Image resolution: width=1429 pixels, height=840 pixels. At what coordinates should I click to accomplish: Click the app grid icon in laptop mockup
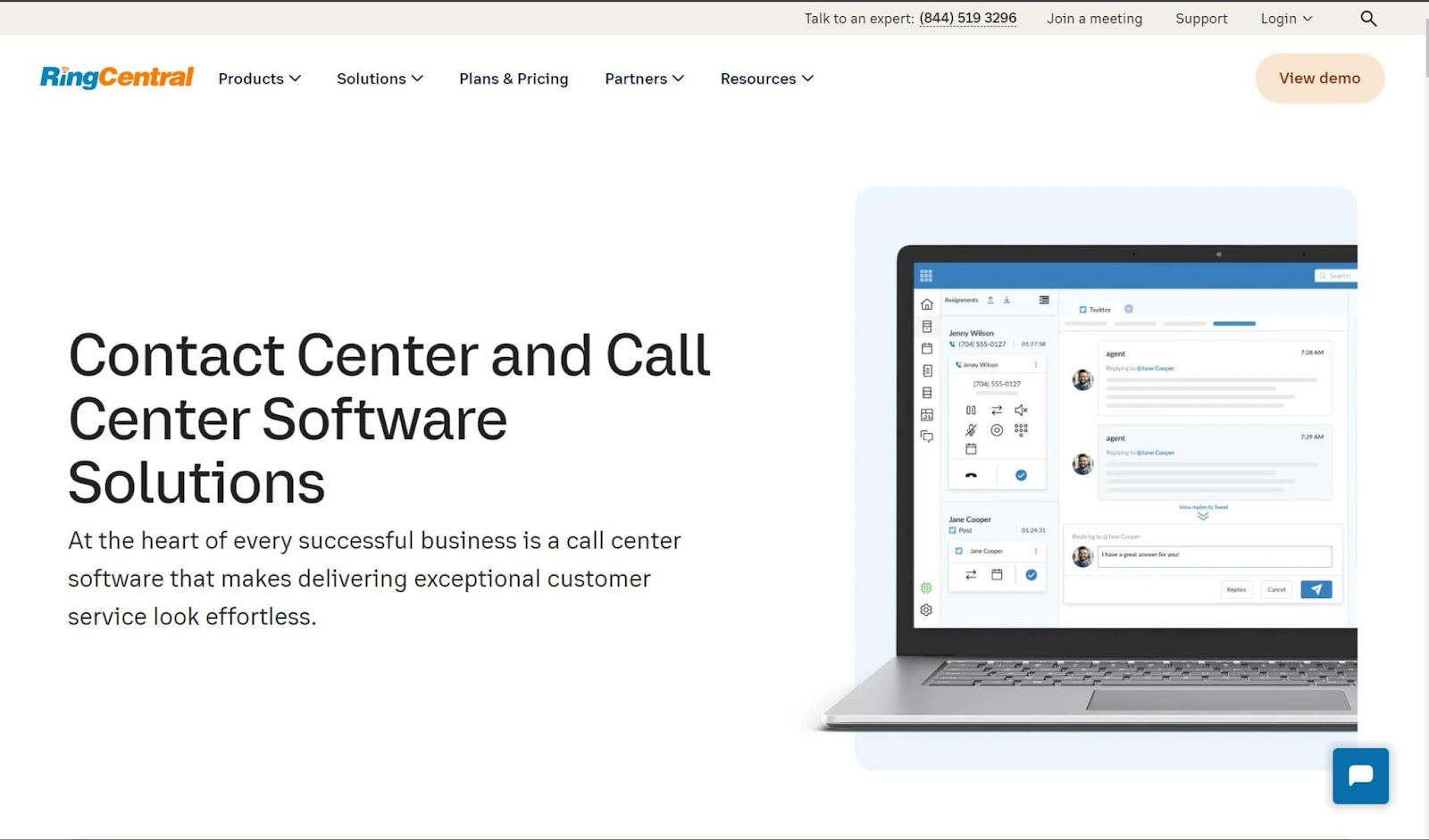(x=926, y=276)
